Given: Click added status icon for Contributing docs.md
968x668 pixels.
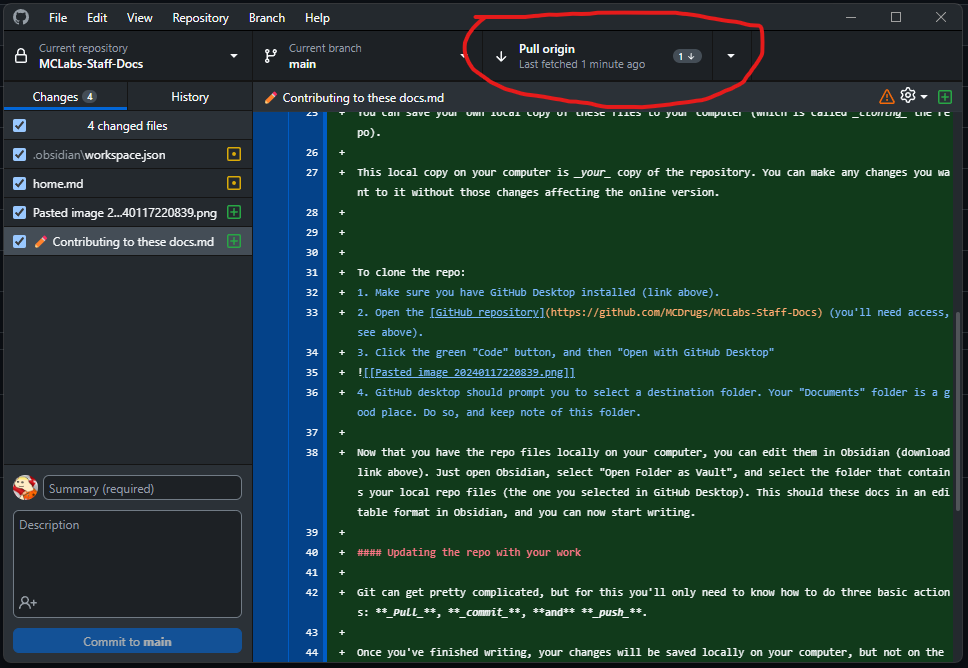Looking at the screenshot, I should pos(234,241).
